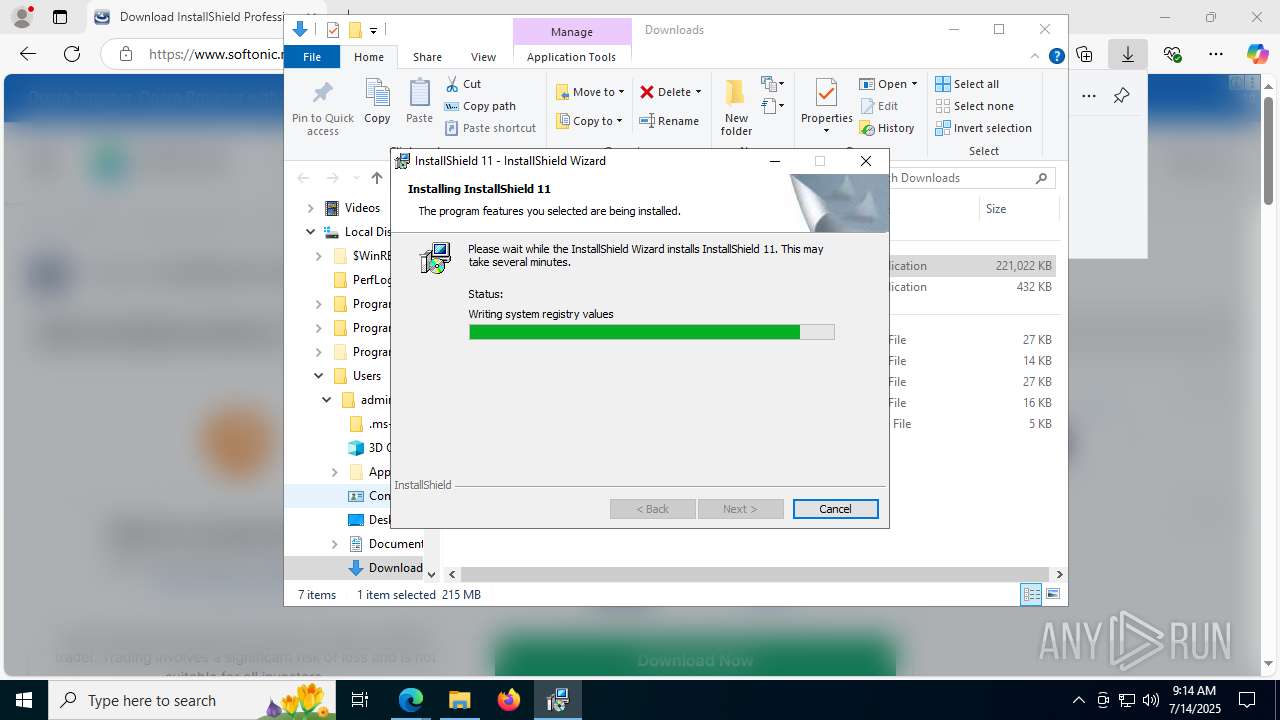Click Select all in the ribbon
The image size is (1280, 720).
point(967,84)
